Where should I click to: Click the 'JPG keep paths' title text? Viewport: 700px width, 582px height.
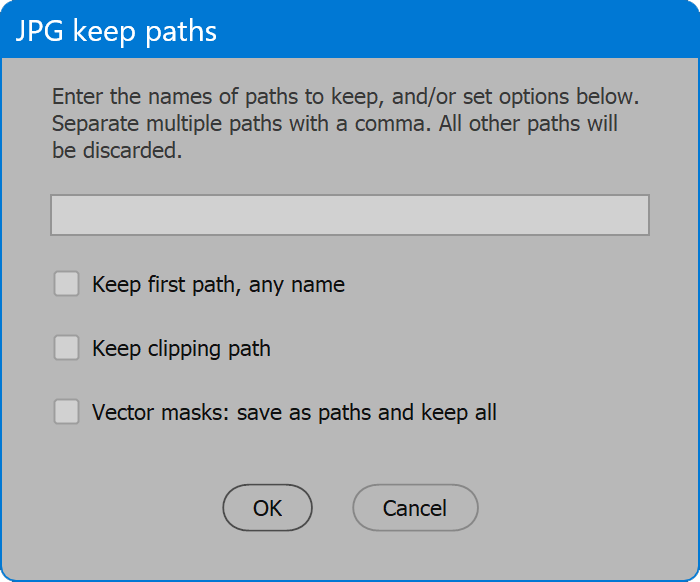116,31
